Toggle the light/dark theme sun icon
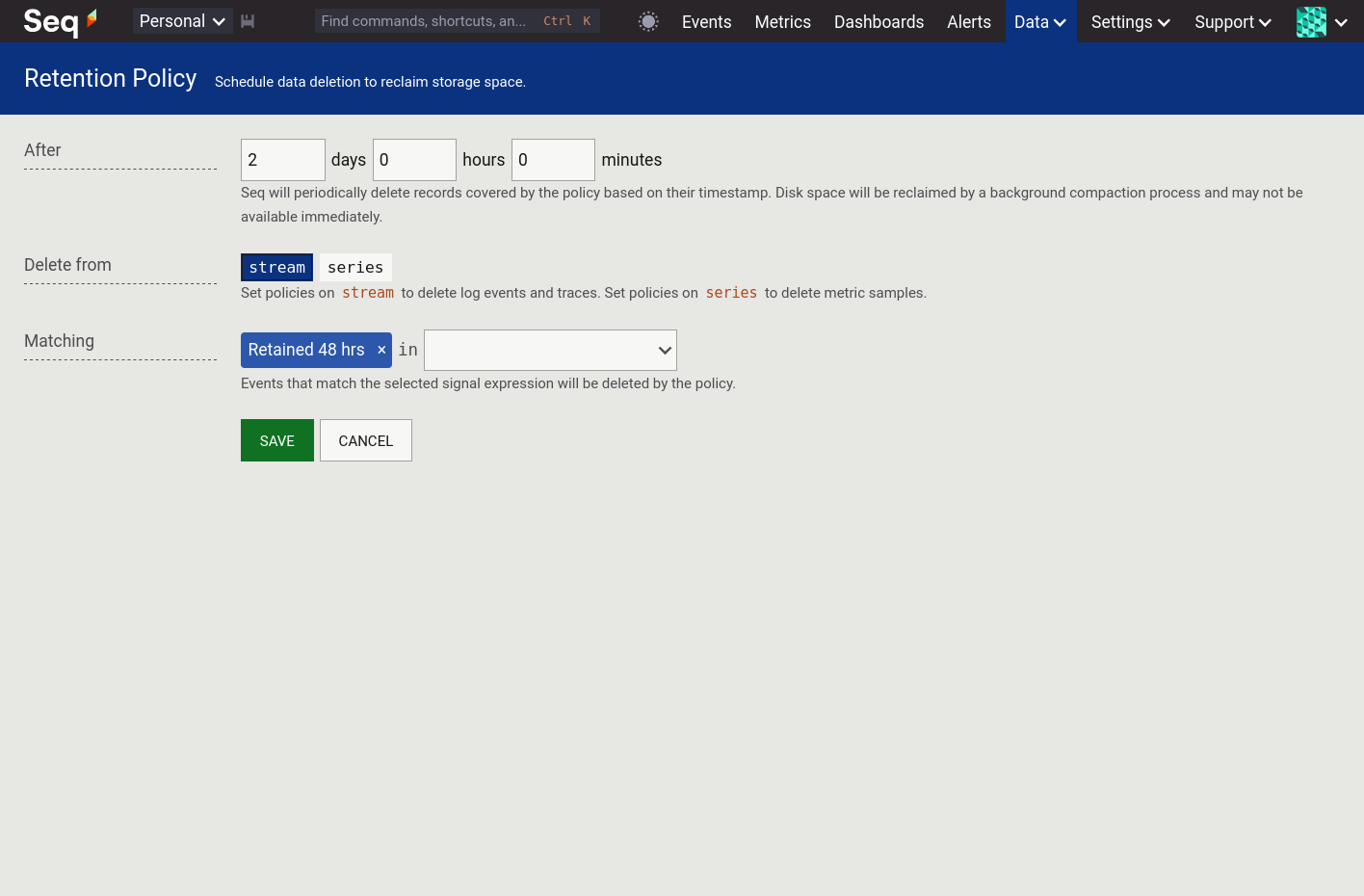The height and width of the screenshot is (896, 1364). pos(648,21)
